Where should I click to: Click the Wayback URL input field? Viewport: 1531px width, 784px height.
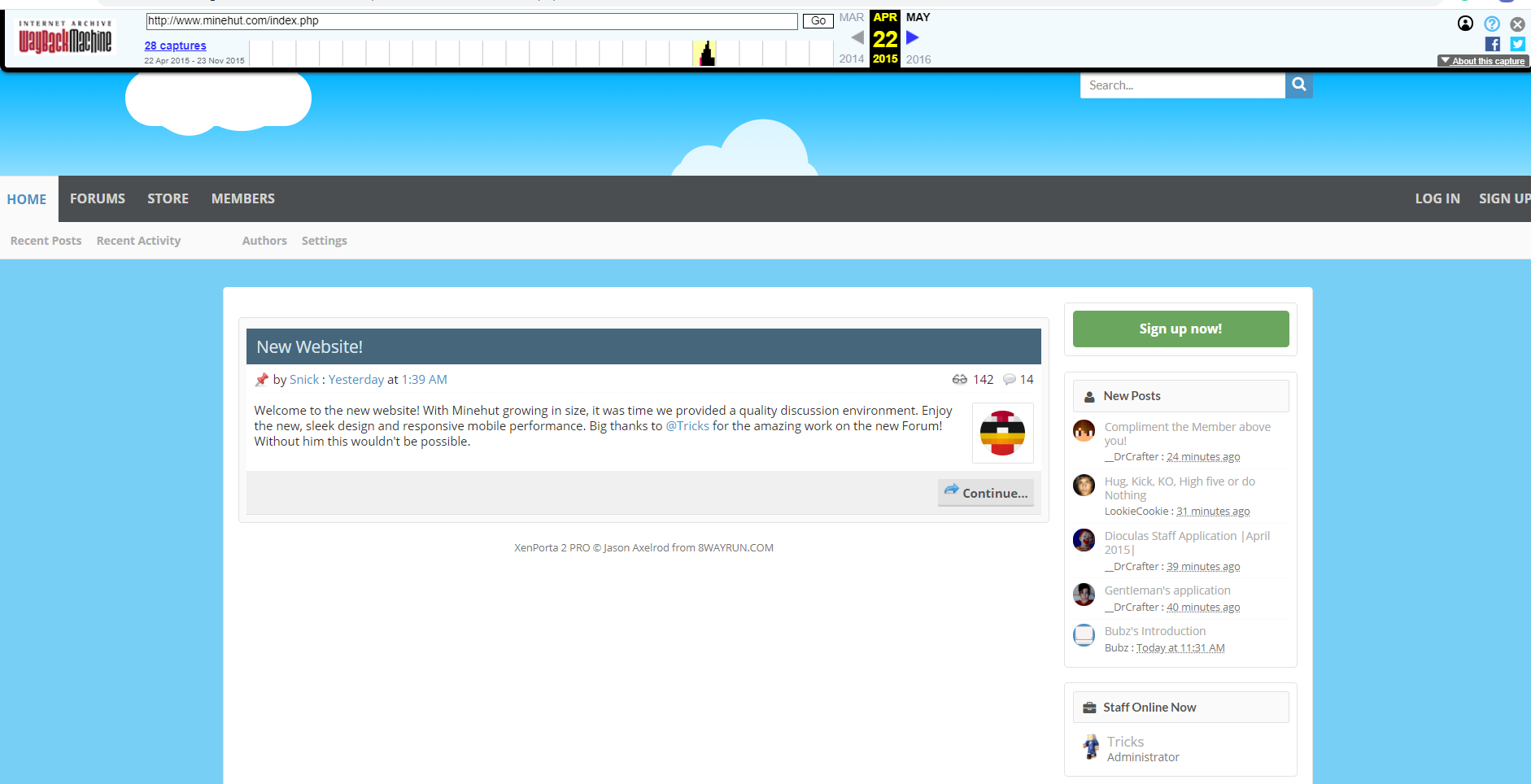coord(472,21)
